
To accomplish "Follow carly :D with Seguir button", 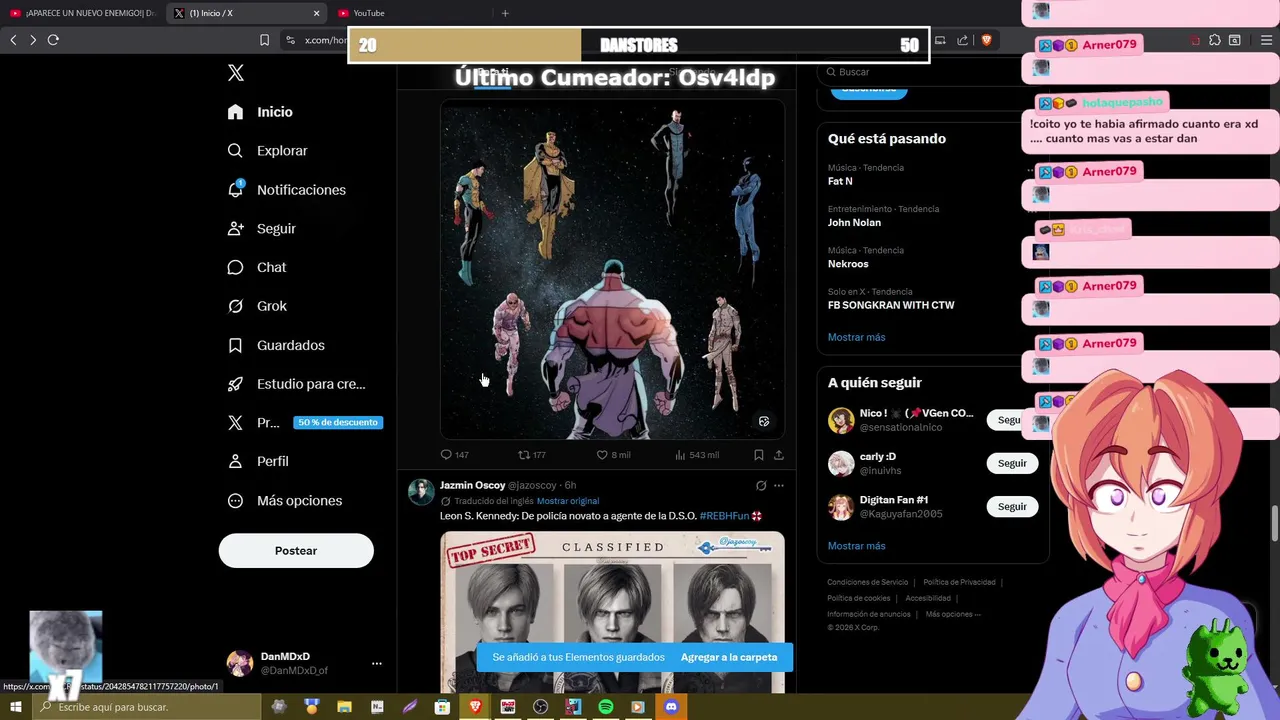I will 1012,463.
